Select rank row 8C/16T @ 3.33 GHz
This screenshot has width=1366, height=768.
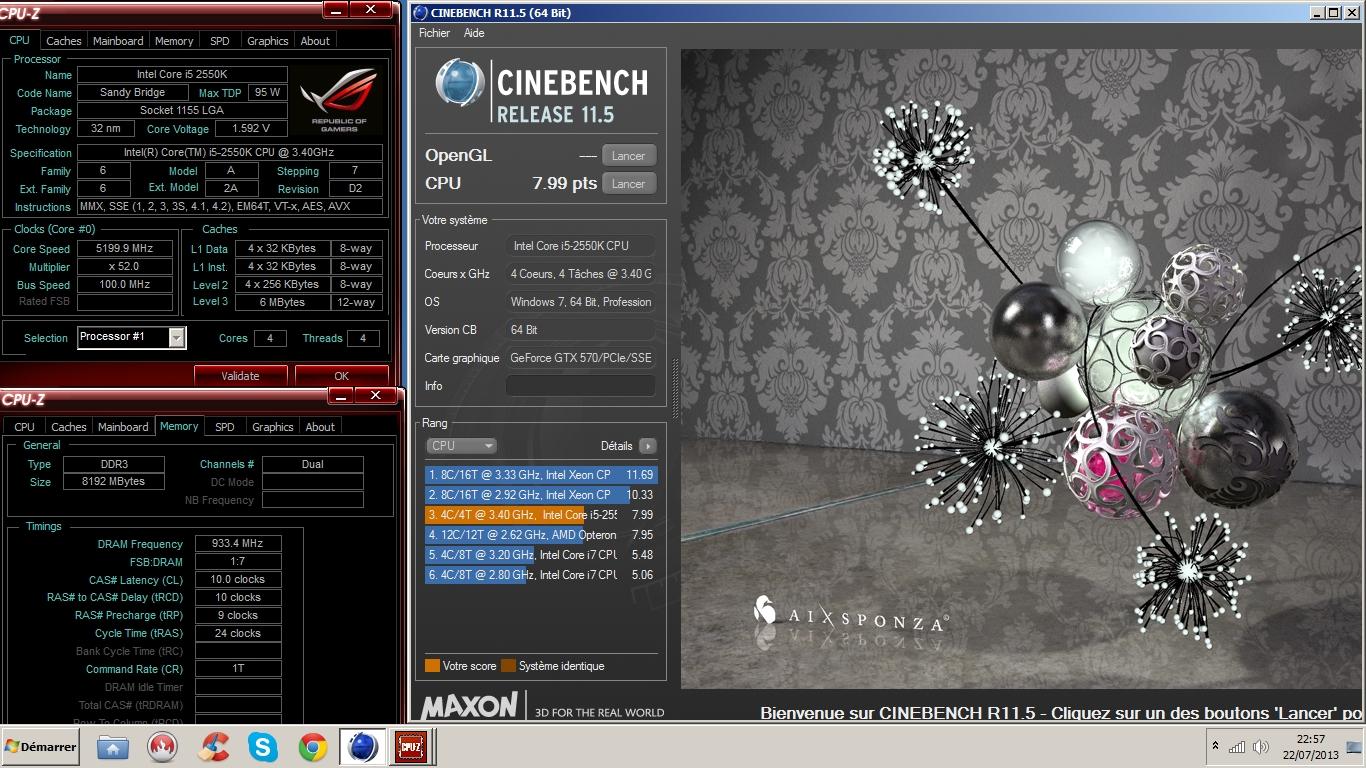tap(541, 475)
